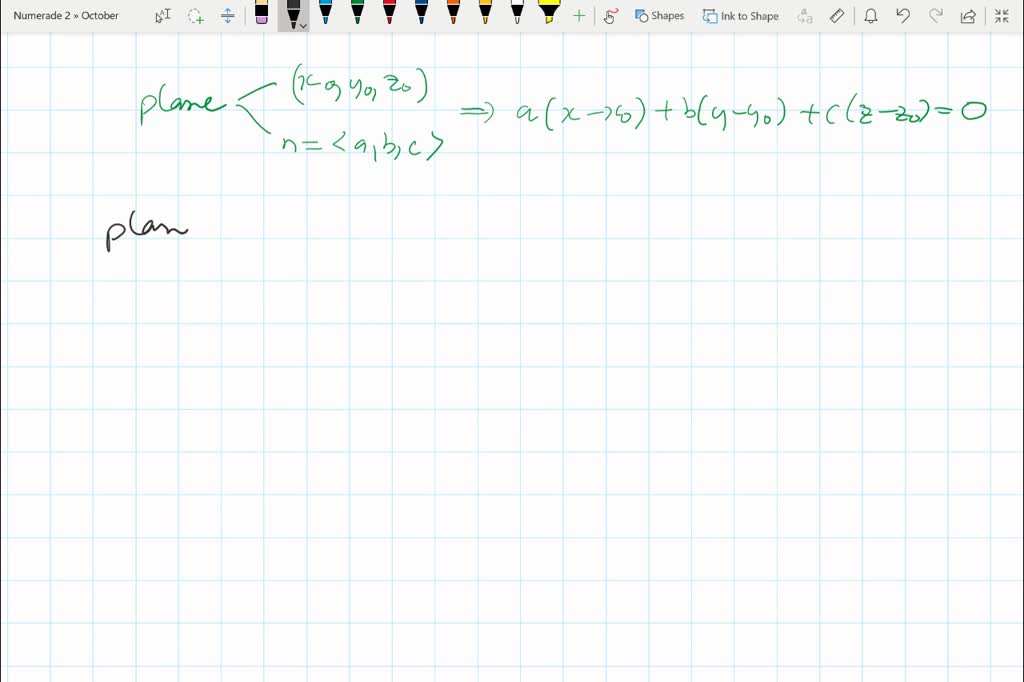
Task: Click the Undo button
Action: point(904,16)
